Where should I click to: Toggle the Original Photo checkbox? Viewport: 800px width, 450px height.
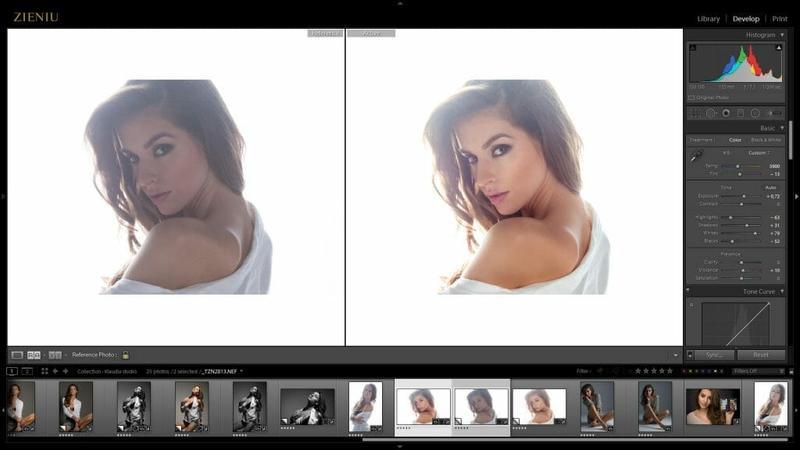[692, 97]
